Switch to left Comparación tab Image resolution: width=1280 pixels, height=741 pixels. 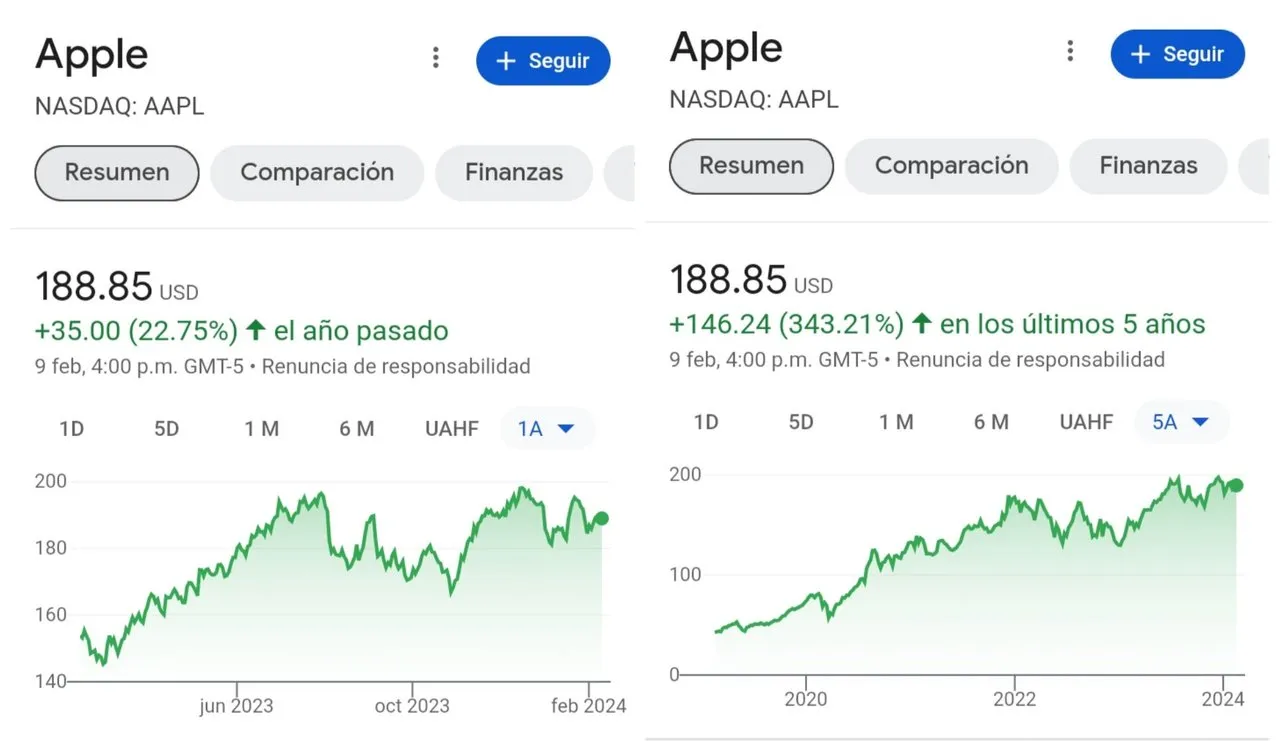(317, 172)
